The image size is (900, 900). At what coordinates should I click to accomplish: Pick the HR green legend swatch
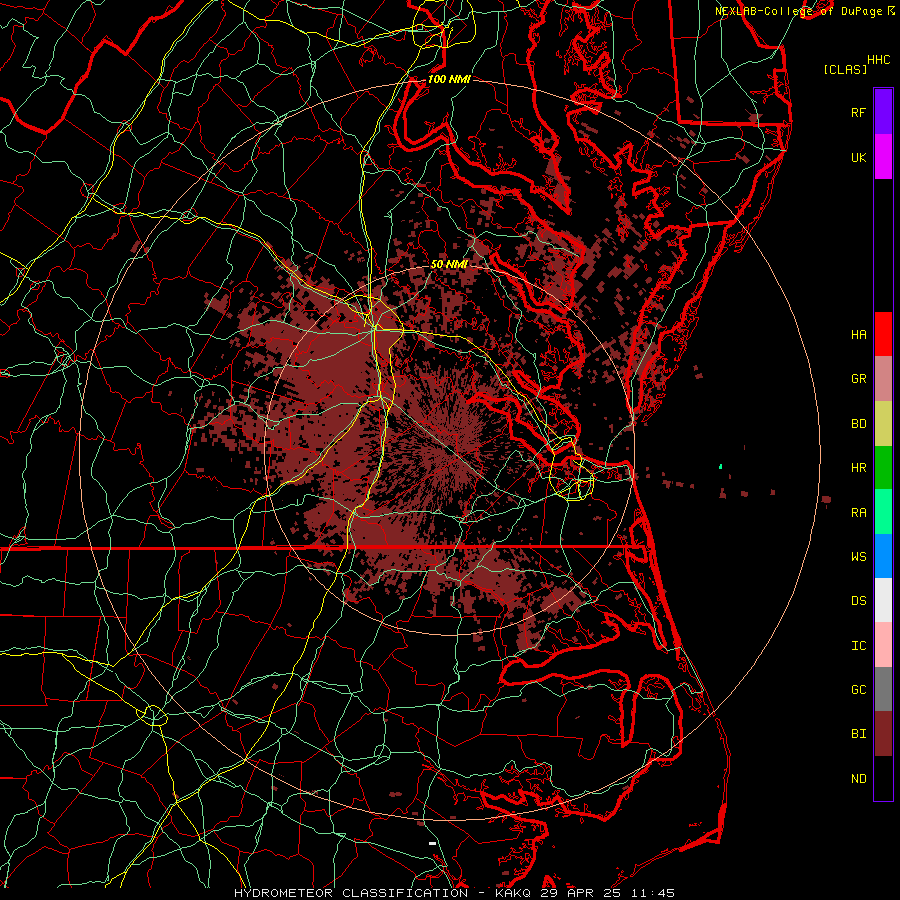(883, 468)
